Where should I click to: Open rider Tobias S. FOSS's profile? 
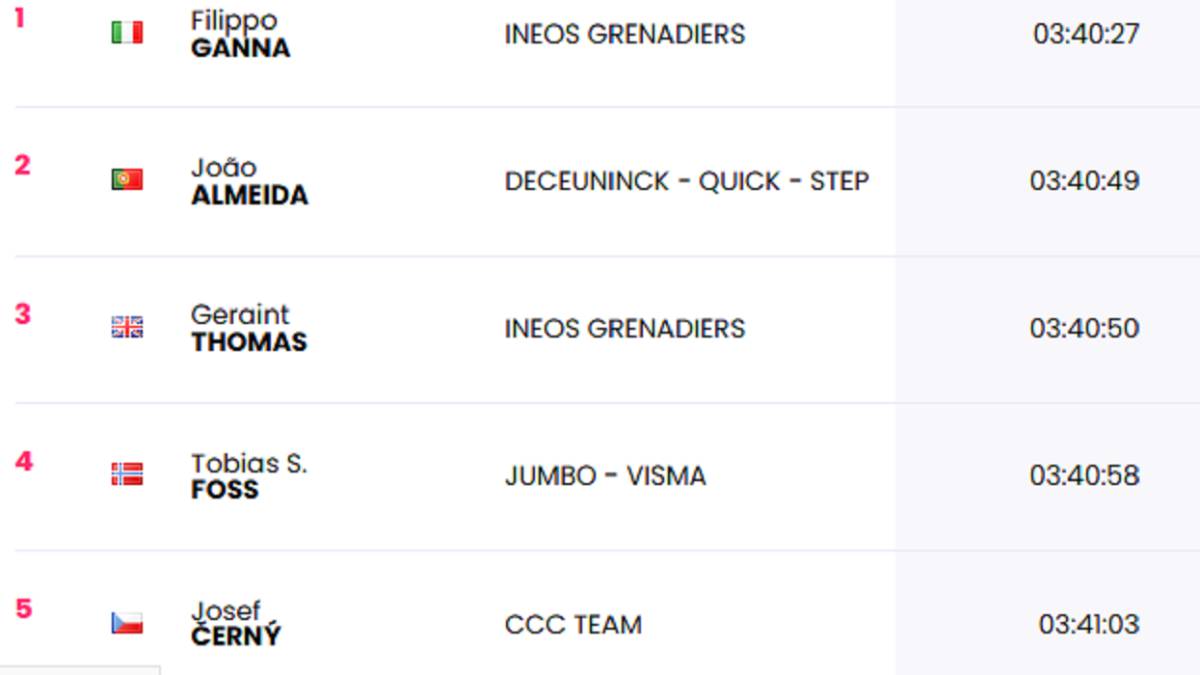click(x=249, y=476)
